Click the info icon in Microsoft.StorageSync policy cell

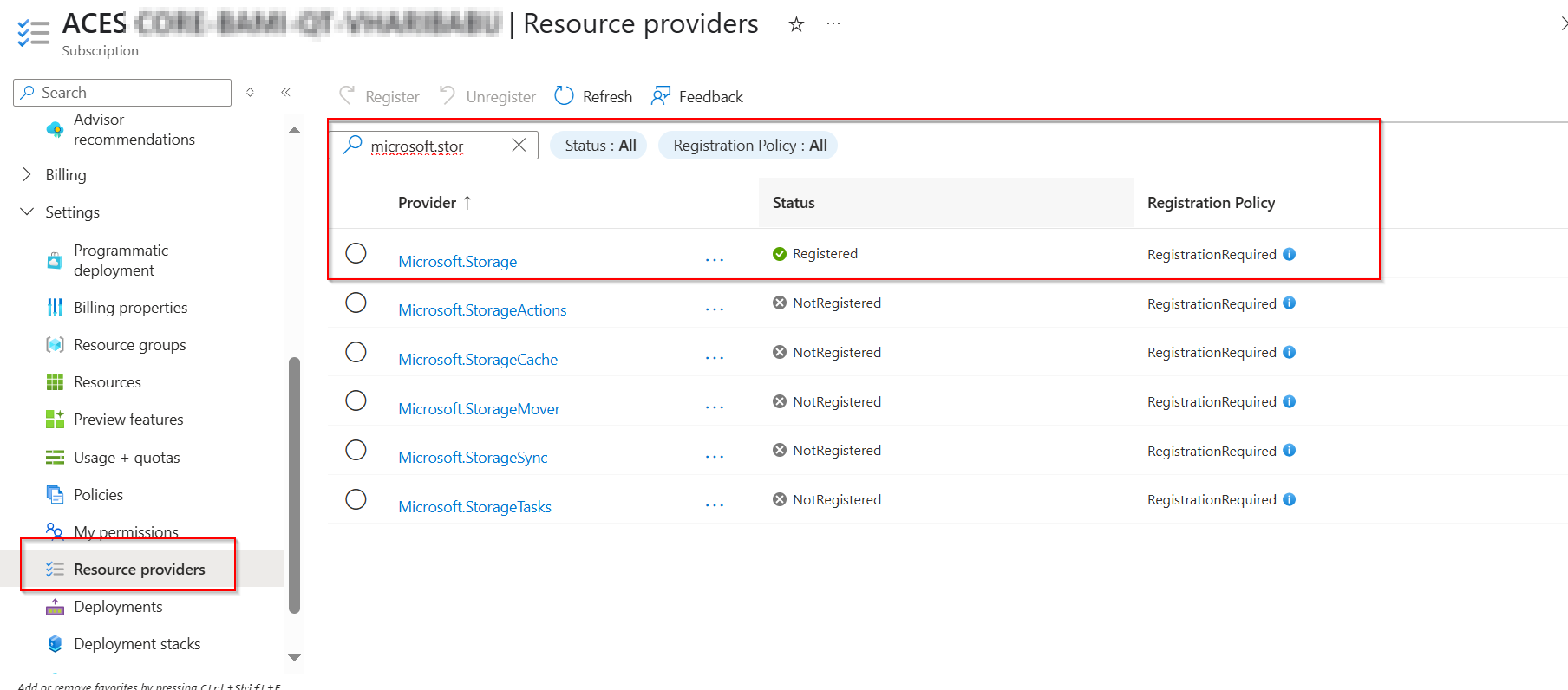tap(1290, 450)
